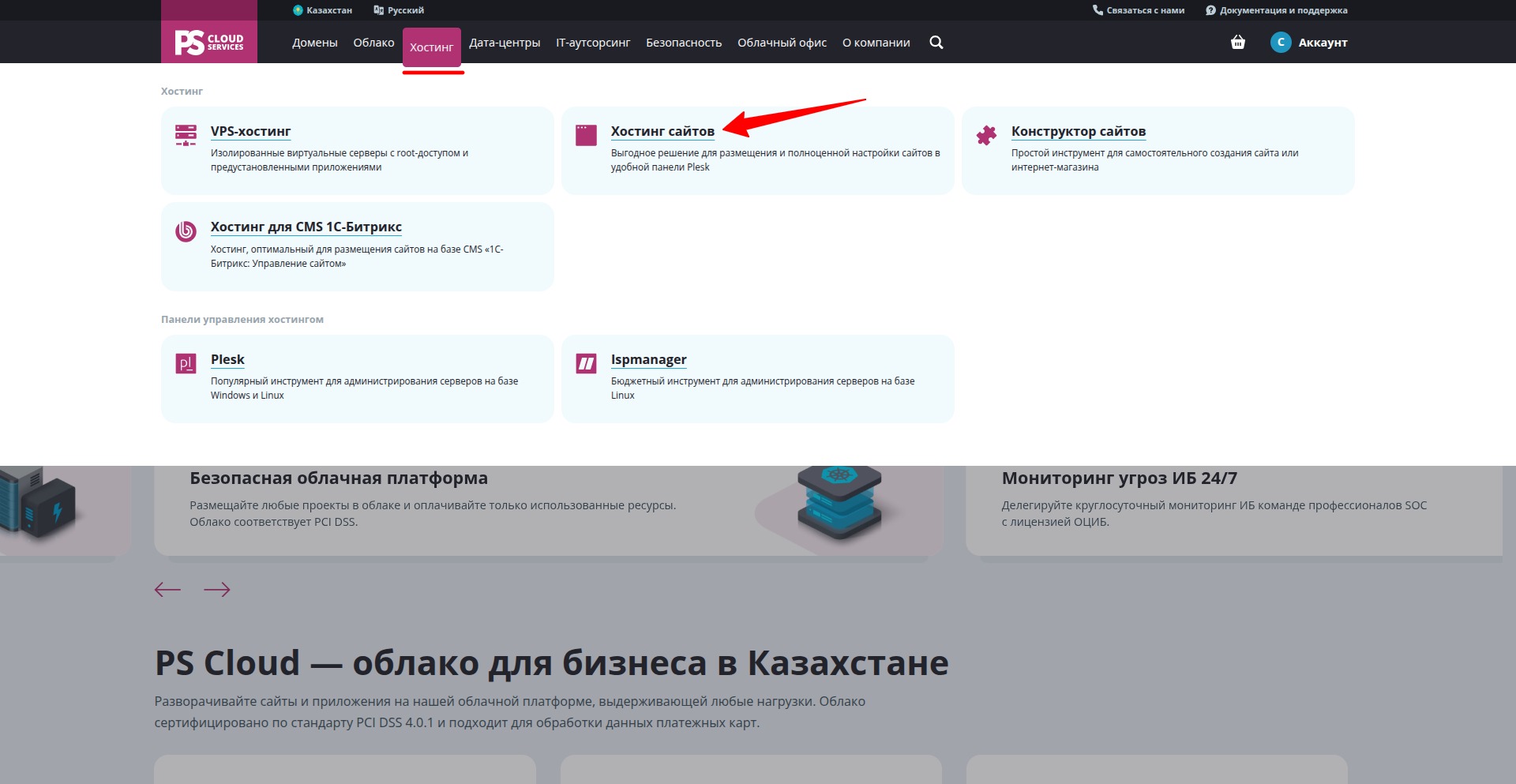Click the Ispmanager panel icon
The height and width of the screenshot is (784, 1516).
tap(586, 363)
